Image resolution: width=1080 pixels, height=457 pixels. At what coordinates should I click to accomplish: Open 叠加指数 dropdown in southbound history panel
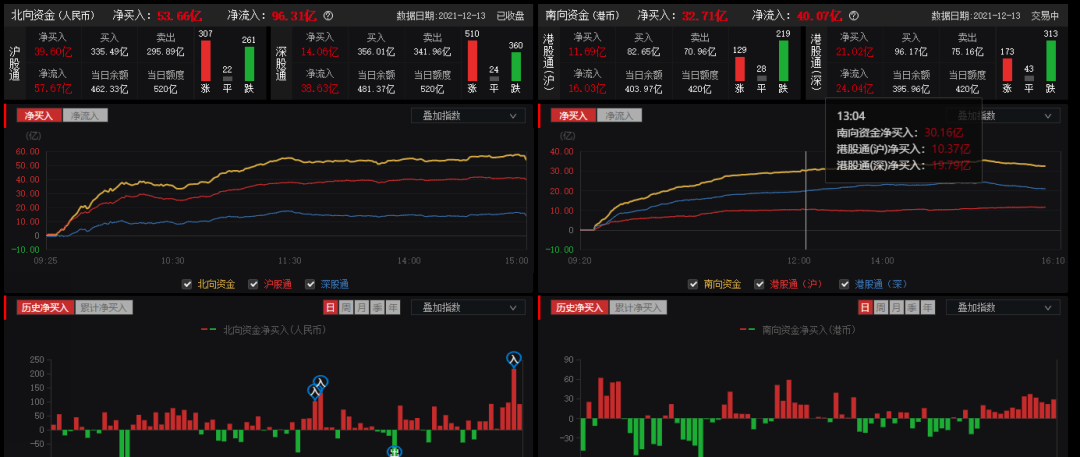(1003, 308)
